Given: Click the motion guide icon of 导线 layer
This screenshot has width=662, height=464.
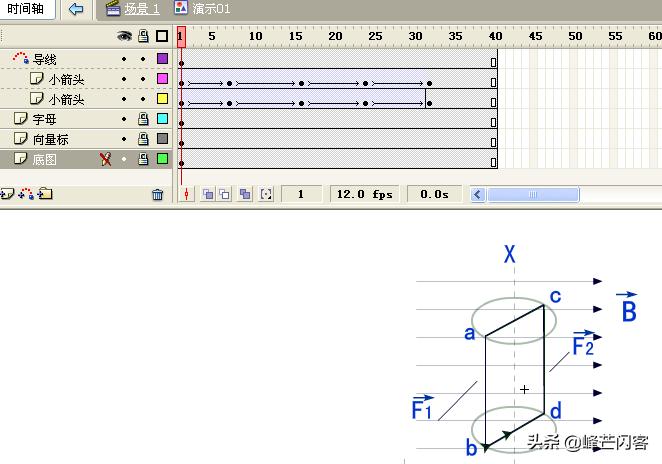Looking at the screenshot, I should [x=21, y=58].
